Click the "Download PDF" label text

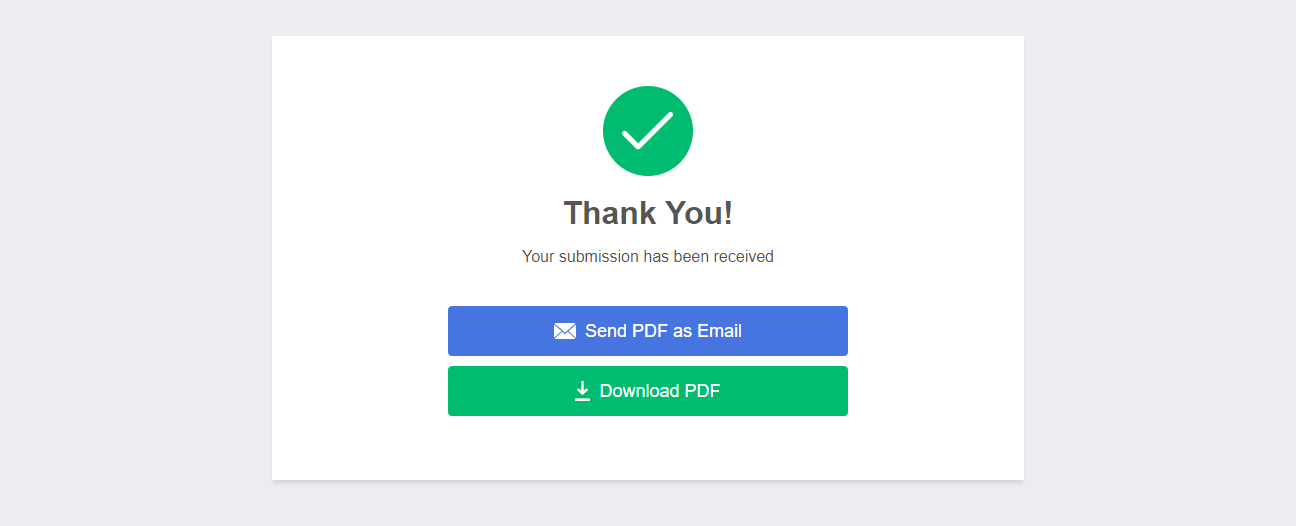pos(660,391)
